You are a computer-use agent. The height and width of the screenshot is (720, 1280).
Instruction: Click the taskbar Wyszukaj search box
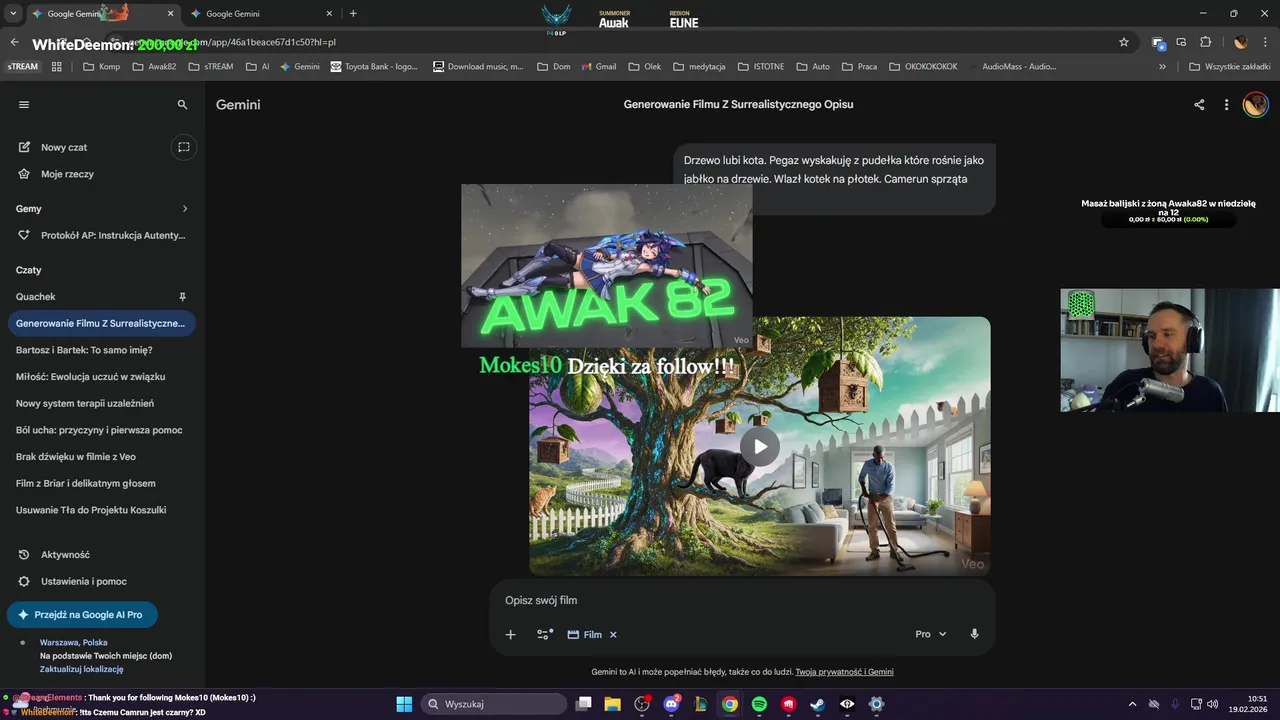(494, 704)
